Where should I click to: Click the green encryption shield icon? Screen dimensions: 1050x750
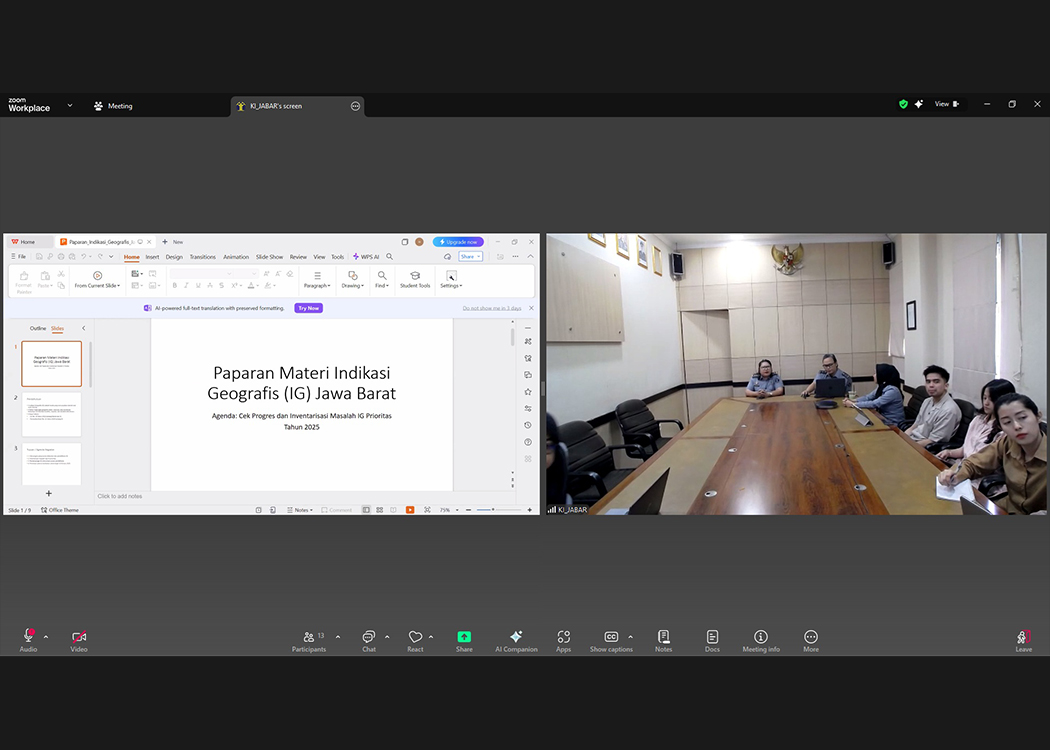pyautogui.click(x=903, y=105)
